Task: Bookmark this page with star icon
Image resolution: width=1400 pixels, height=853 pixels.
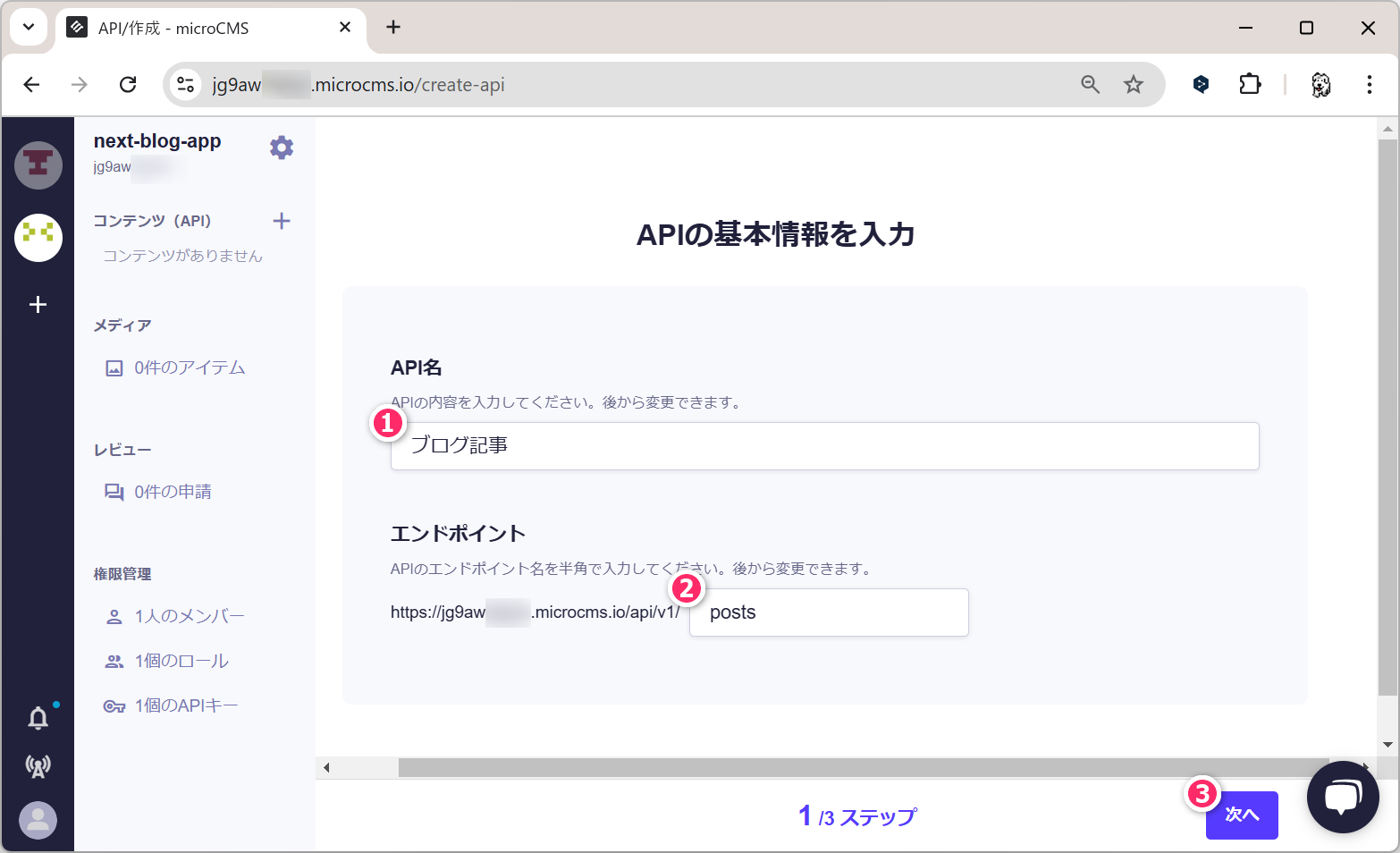Action: click(1134, 85)
